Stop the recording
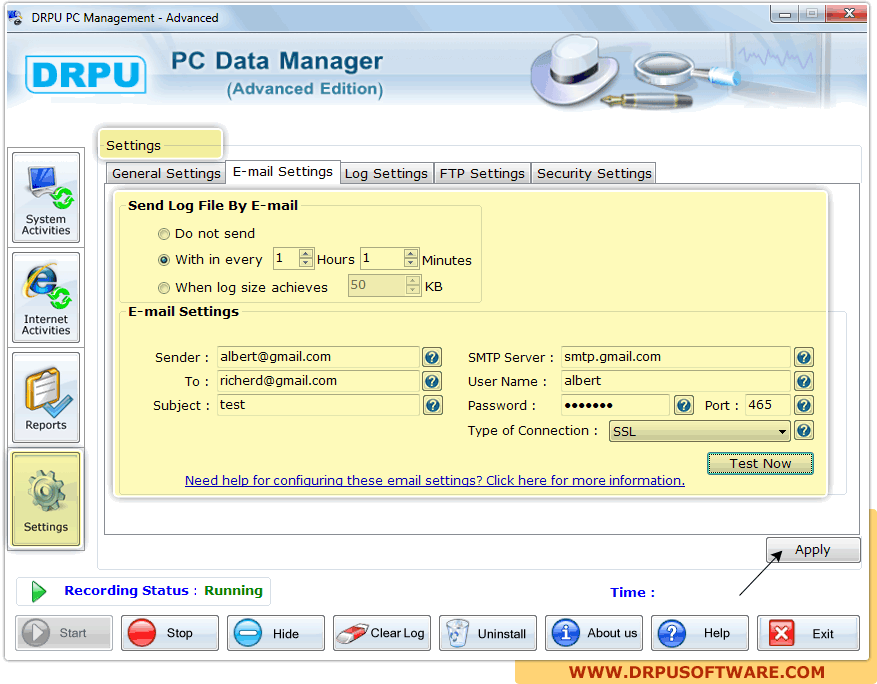Viewport: 877px width, 684px height. pos(169,633)
